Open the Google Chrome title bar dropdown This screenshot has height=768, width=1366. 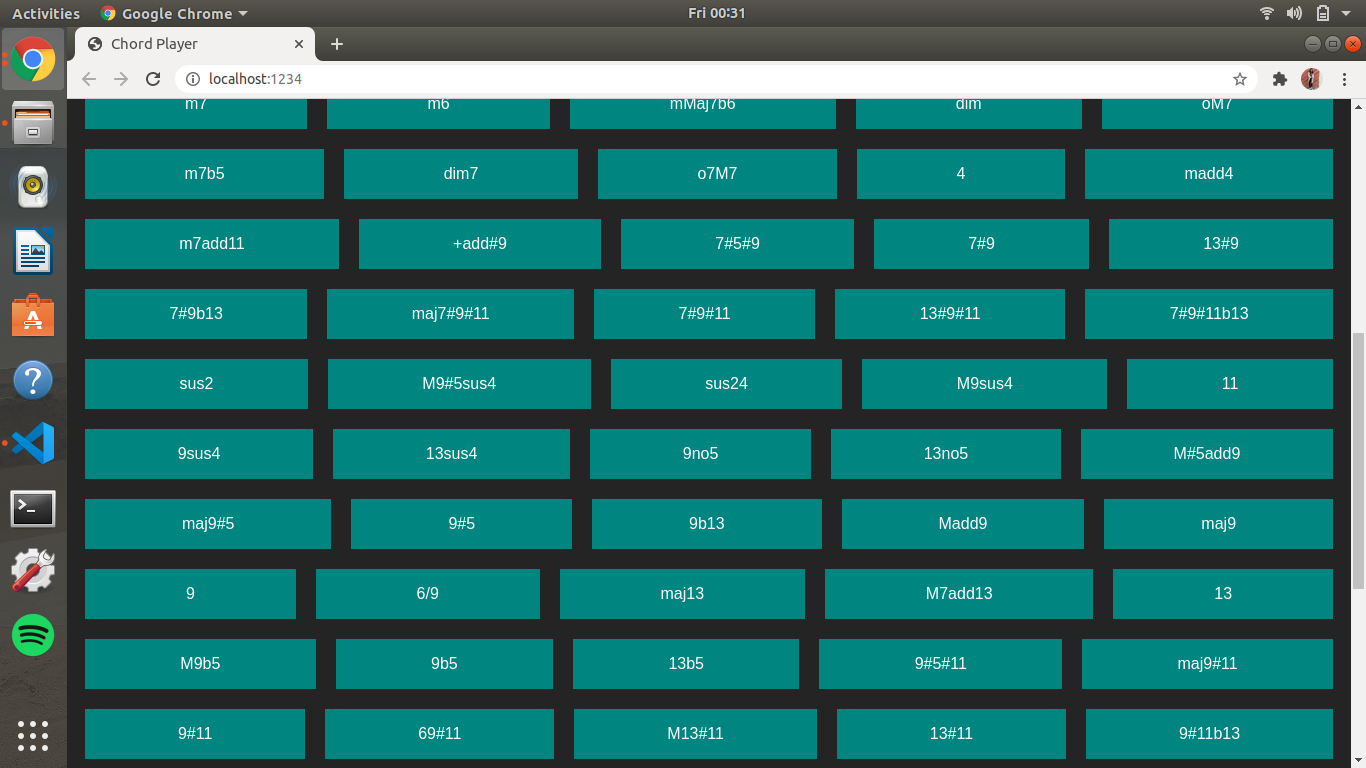(x=173, y=13)
